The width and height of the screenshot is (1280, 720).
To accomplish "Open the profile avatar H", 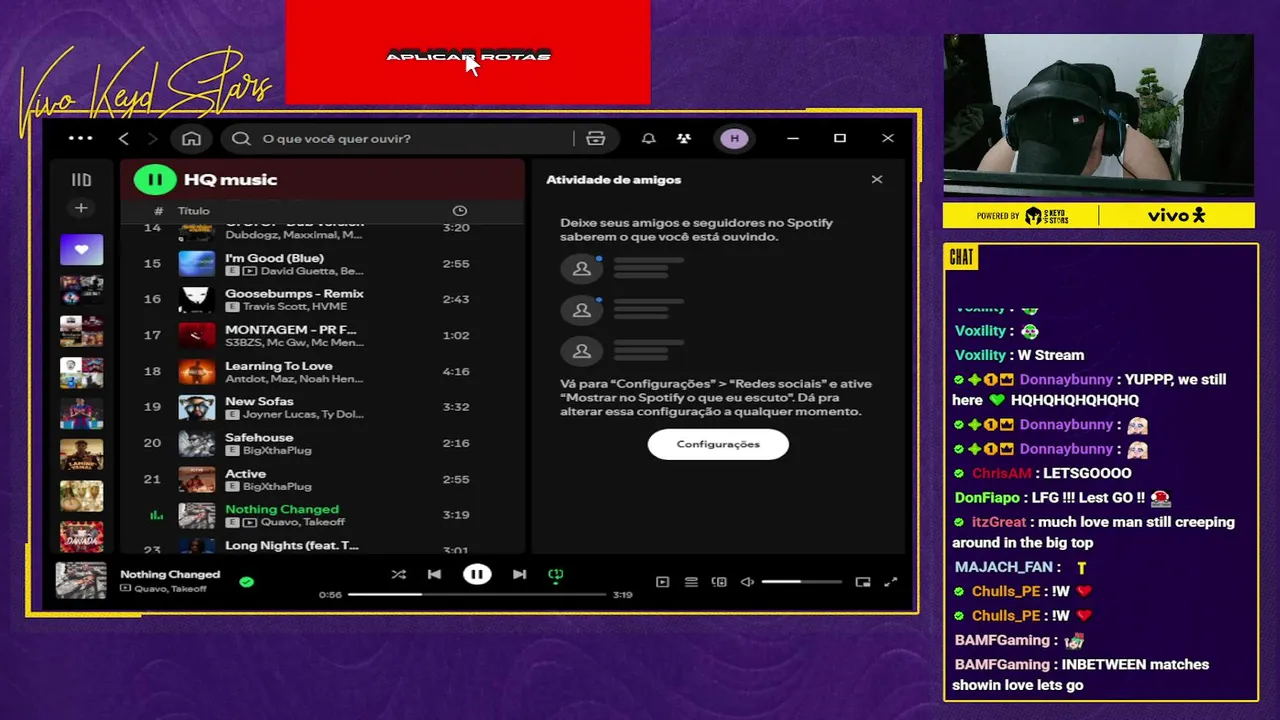I will point(734,138).
